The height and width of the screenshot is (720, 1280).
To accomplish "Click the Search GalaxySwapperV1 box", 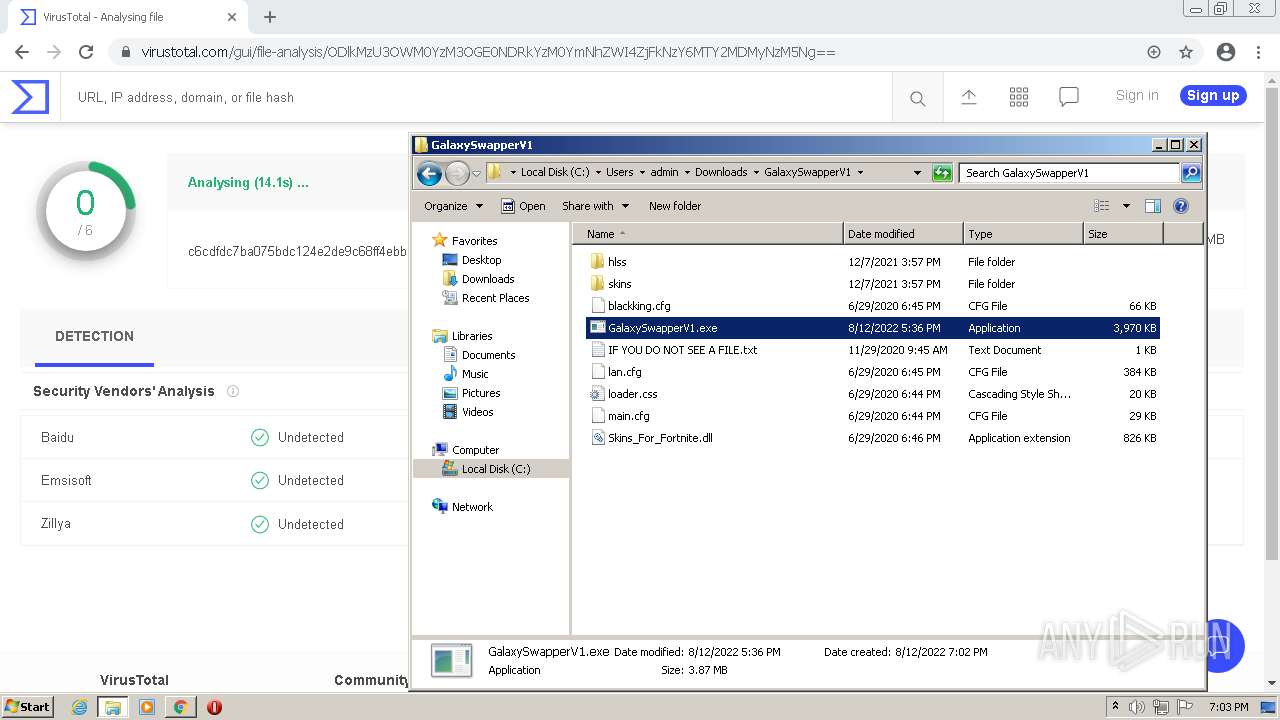I will (x=1070, y=173).
